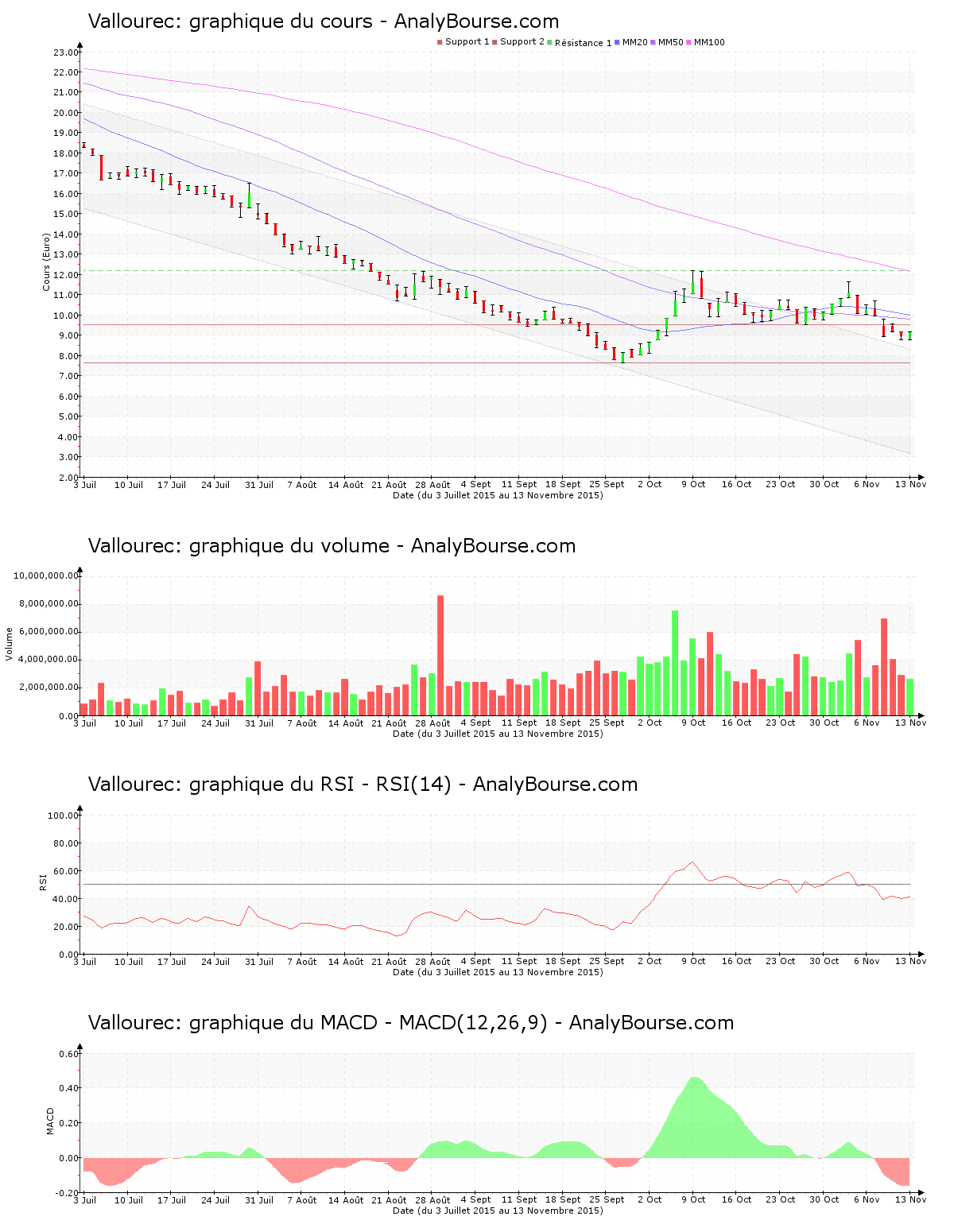Screen dimensions: 954x1232
Task: Select the MM50 legend label
Action: (x=670, y=42)
